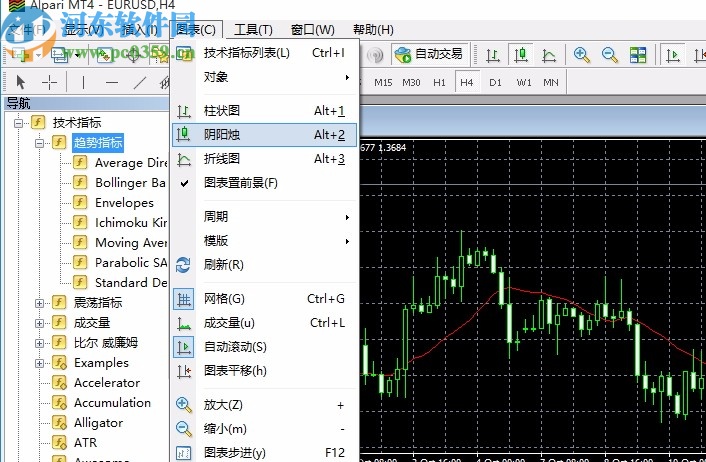Select the crosshair tool
Image resolution: width=706 pixels, height=462 pixels.
click(49, 82)
